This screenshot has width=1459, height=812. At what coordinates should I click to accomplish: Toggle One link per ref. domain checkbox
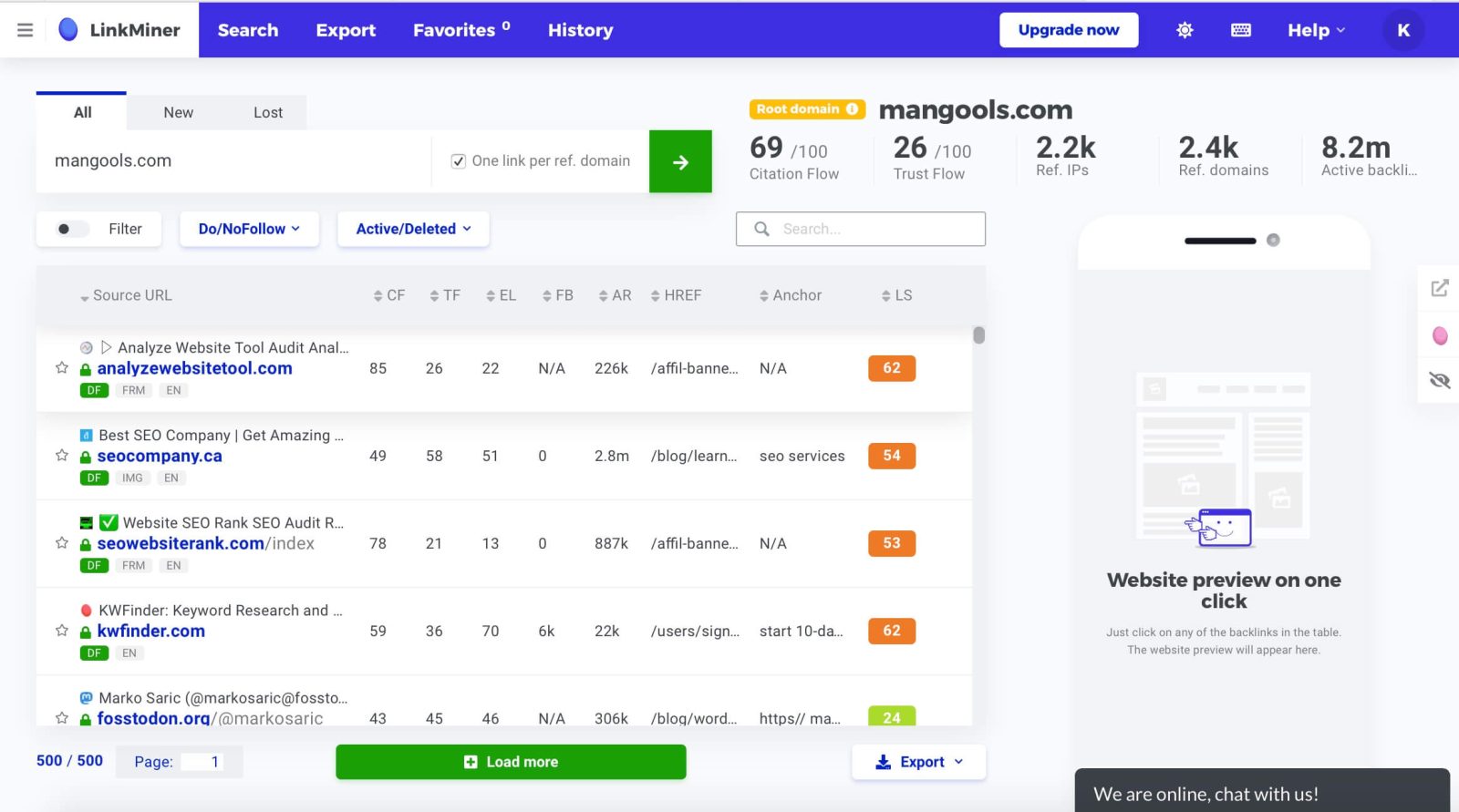coord(459,161)
